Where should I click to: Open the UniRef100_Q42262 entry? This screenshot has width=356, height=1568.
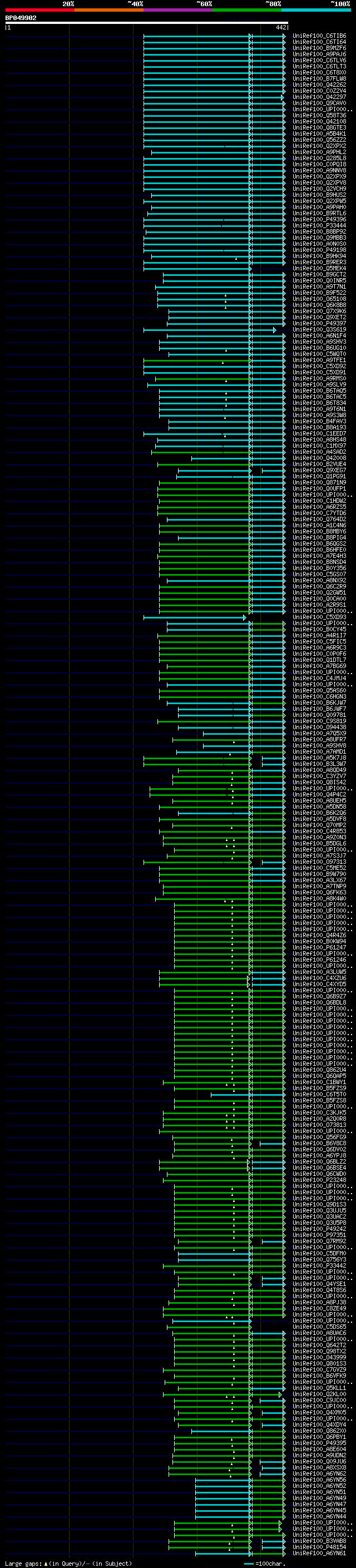(x=319, y=85)
